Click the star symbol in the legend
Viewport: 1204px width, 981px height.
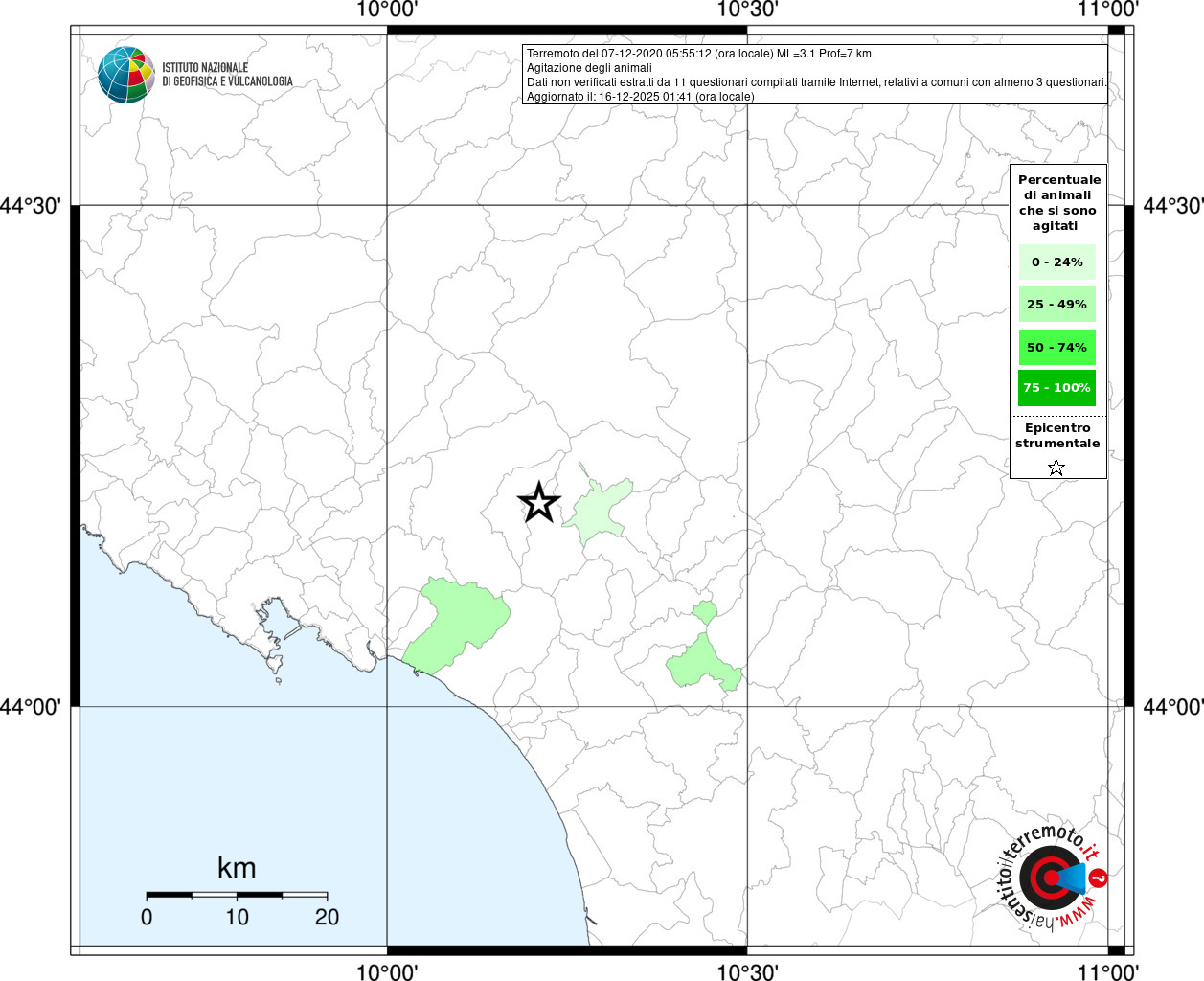coord(1056,468)
